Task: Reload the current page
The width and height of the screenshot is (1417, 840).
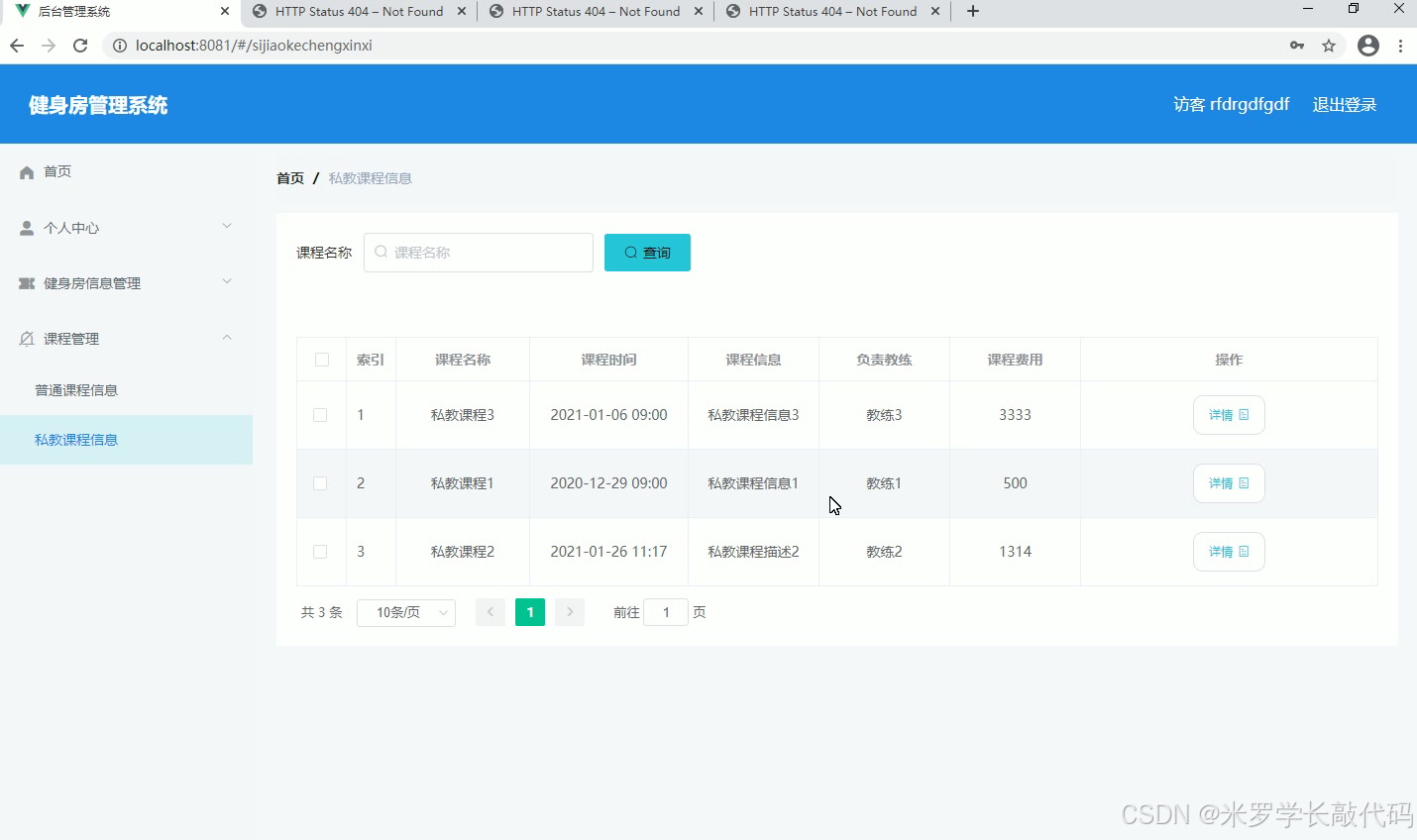Action: pos(80,46)
